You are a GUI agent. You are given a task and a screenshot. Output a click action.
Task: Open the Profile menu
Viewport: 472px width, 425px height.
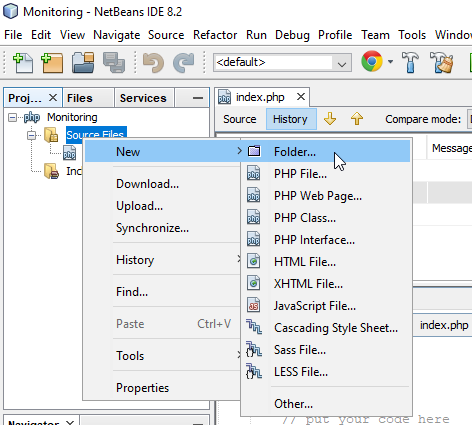(x=335, y=35)
